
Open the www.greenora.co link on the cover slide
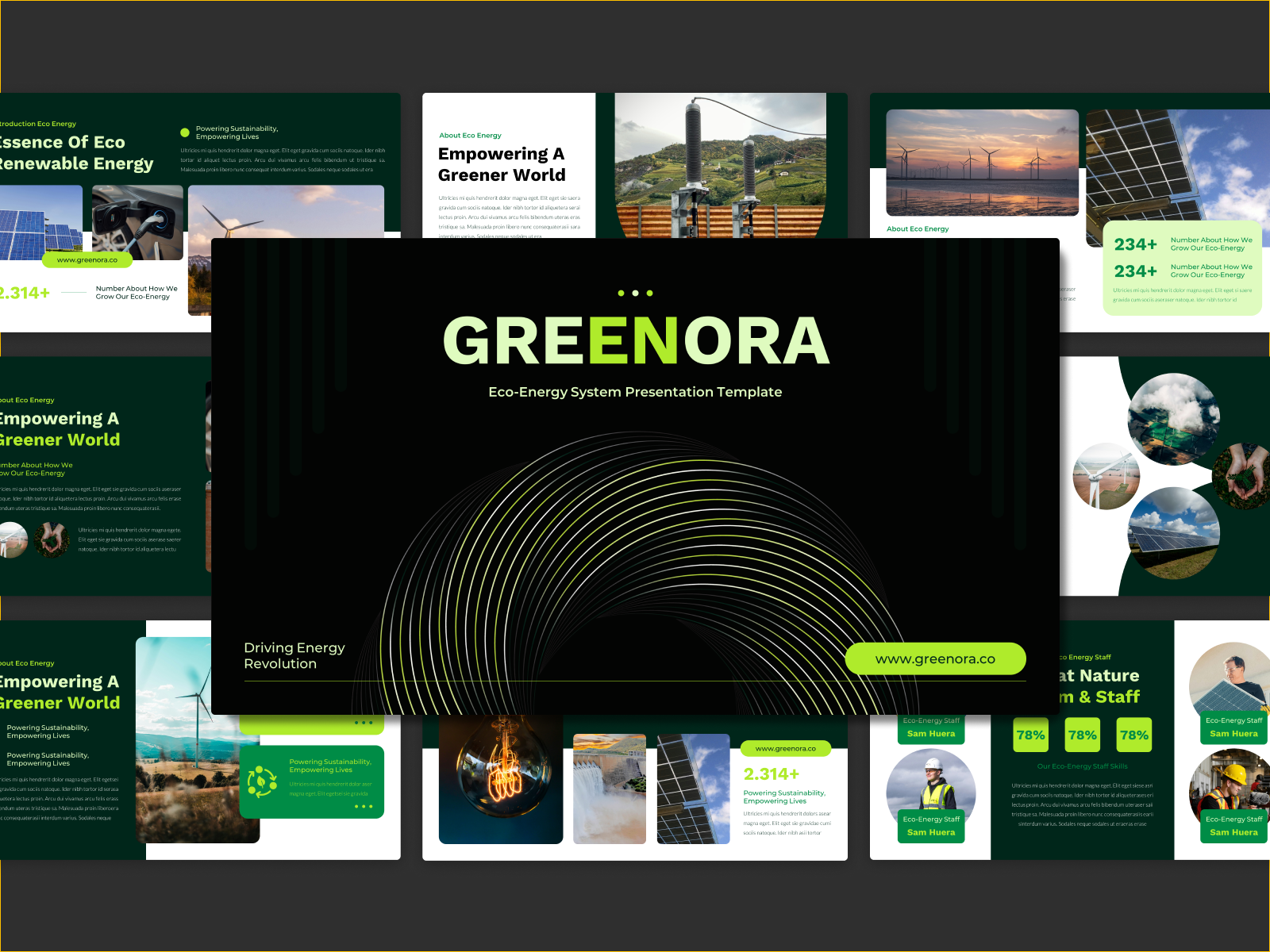(x=936, y=658)
